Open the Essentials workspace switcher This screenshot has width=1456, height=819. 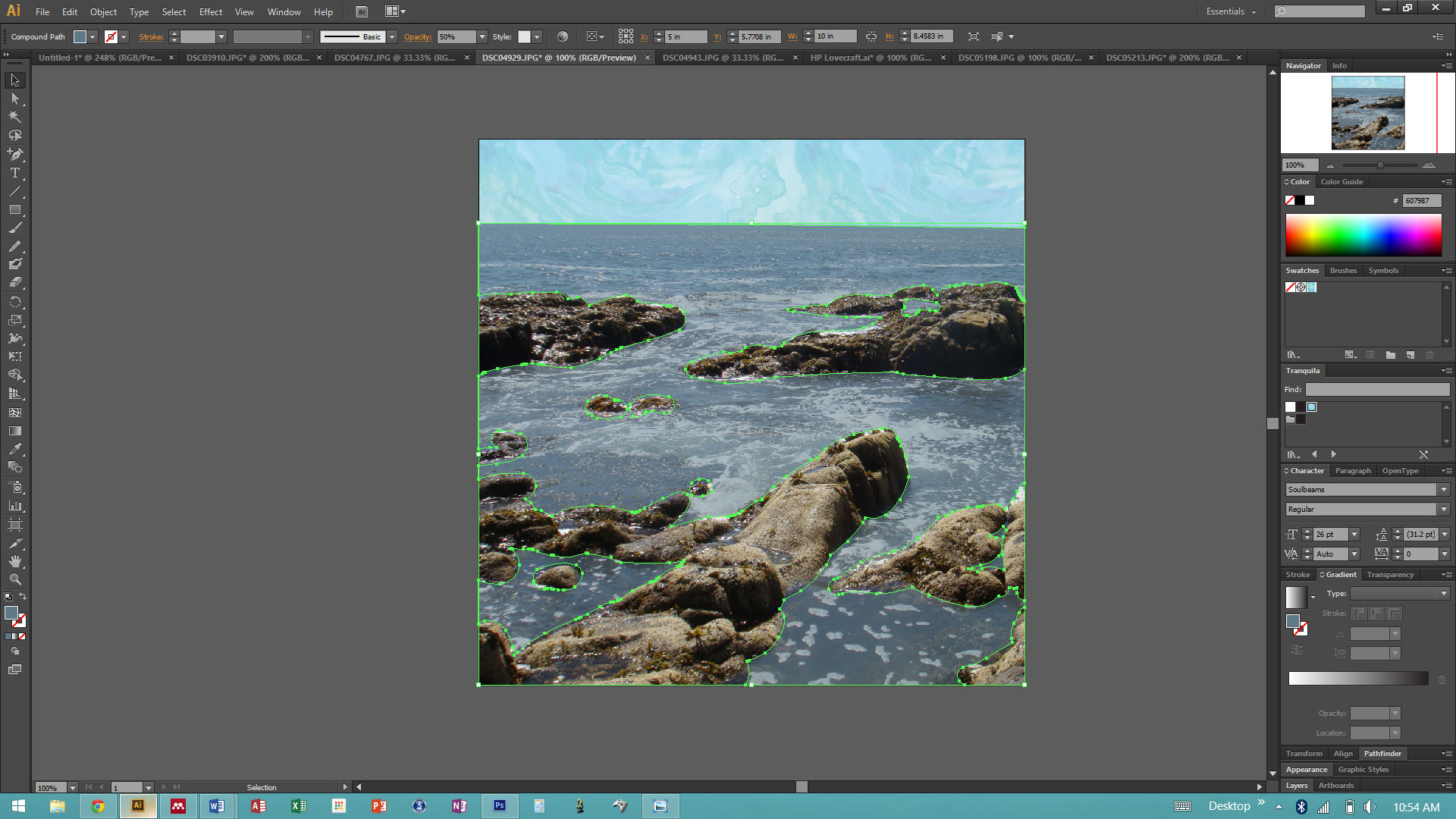1231,11
